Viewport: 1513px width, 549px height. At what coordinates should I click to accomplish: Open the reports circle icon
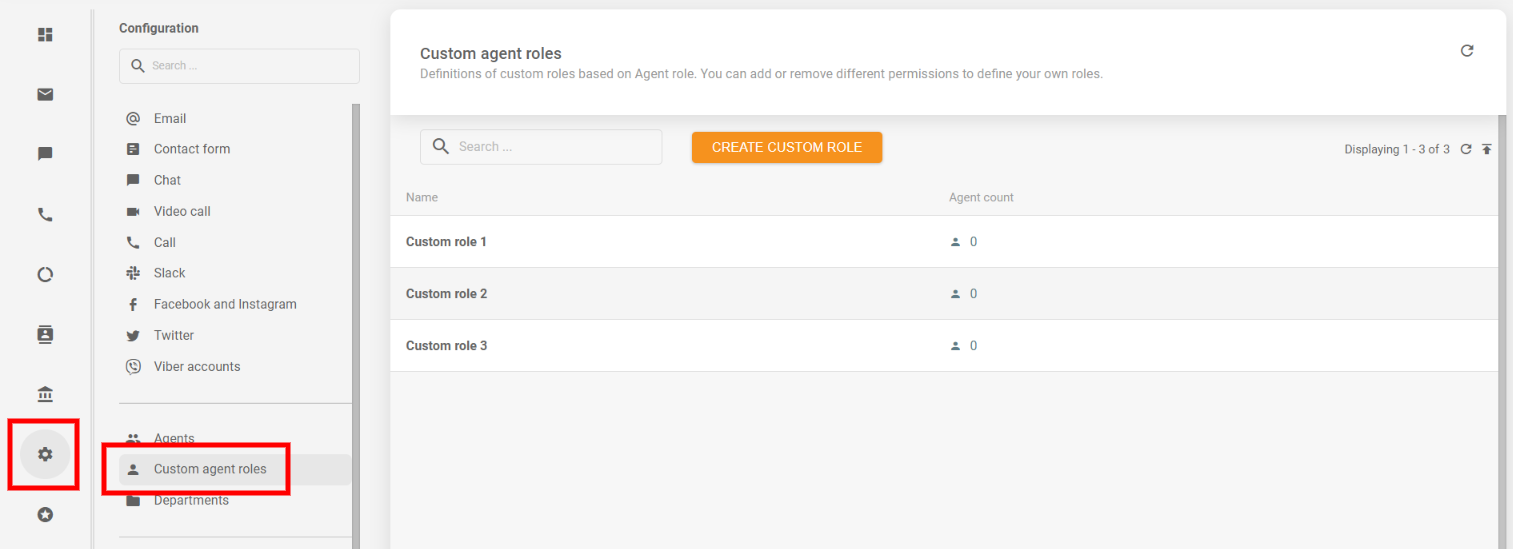click(x=45, y=274)
